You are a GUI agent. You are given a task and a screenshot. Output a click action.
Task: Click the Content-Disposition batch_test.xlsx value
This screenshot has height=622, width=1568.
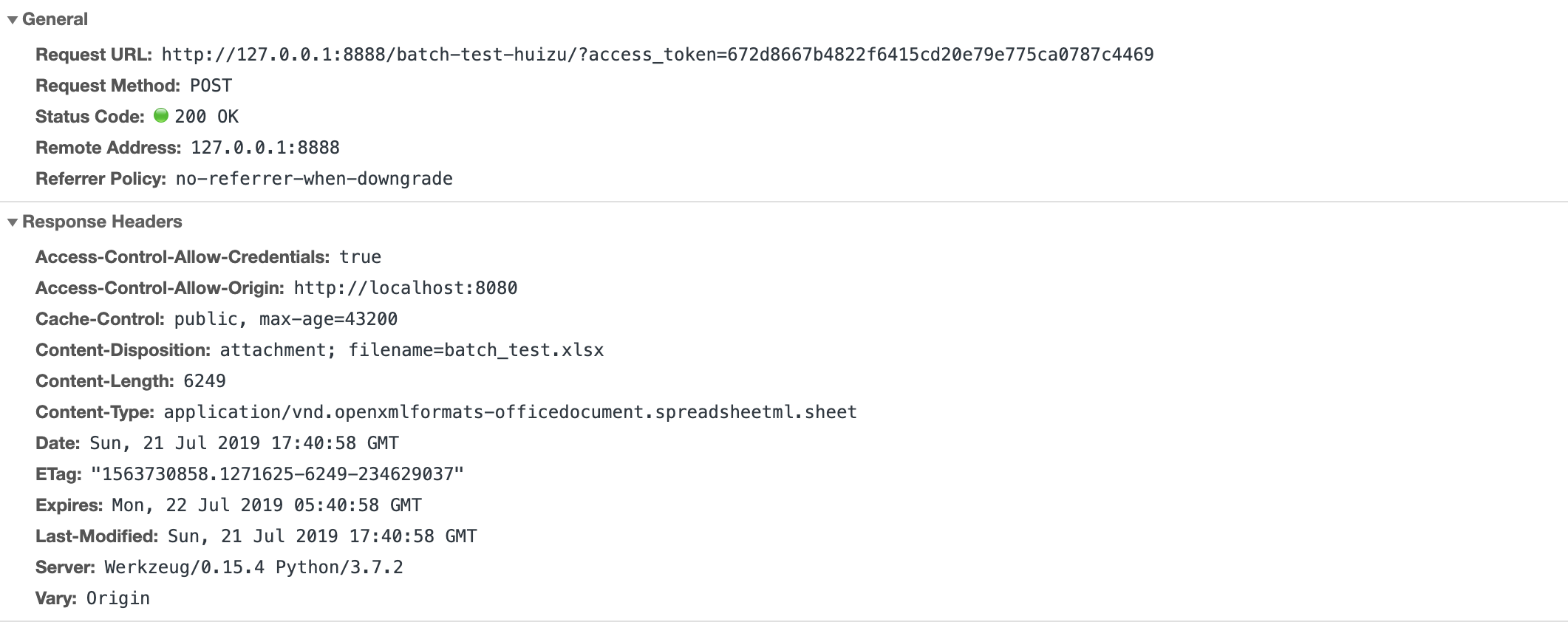coord(476,350)
